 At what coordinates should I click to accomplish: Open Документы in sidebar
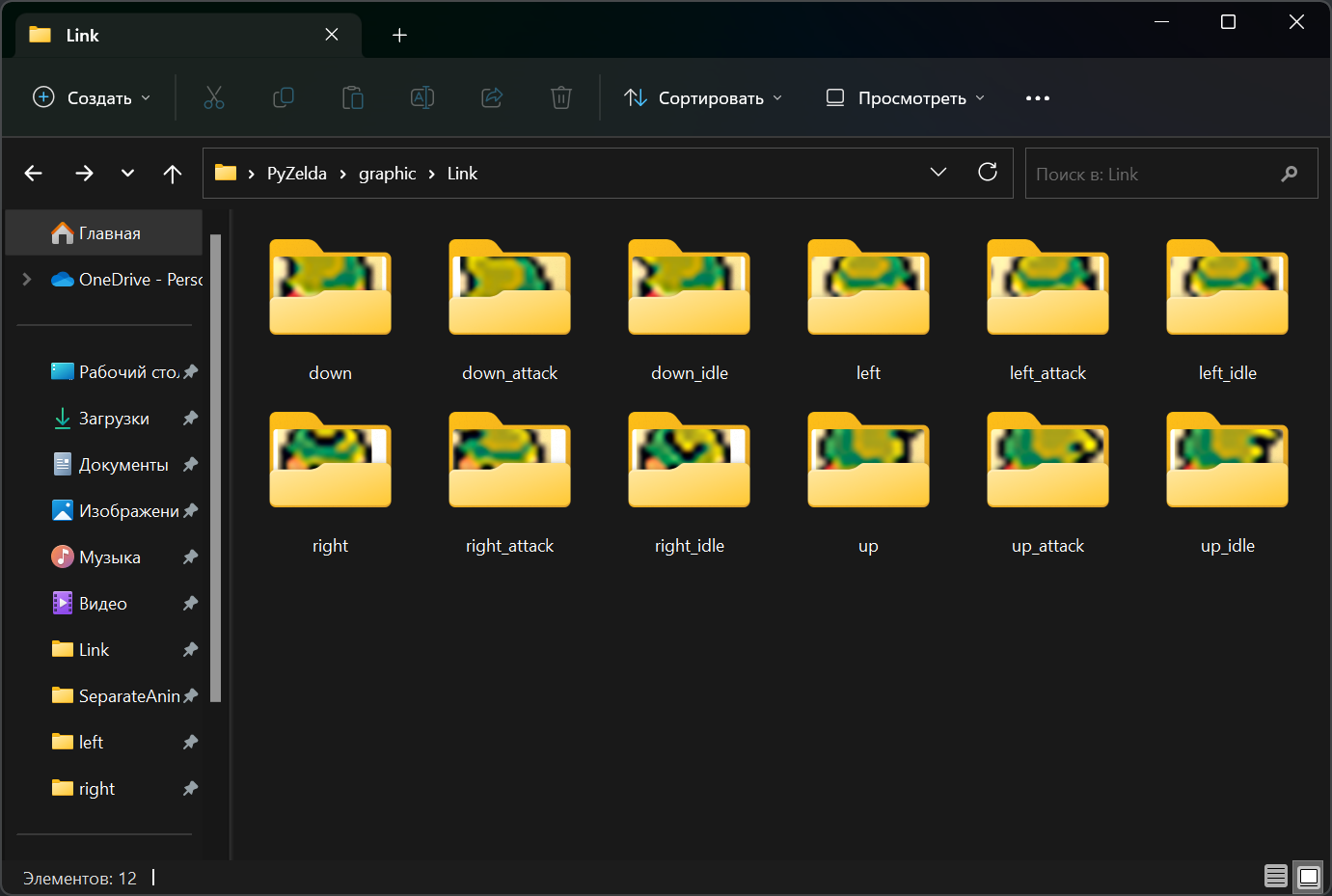(x=110, y=464)
